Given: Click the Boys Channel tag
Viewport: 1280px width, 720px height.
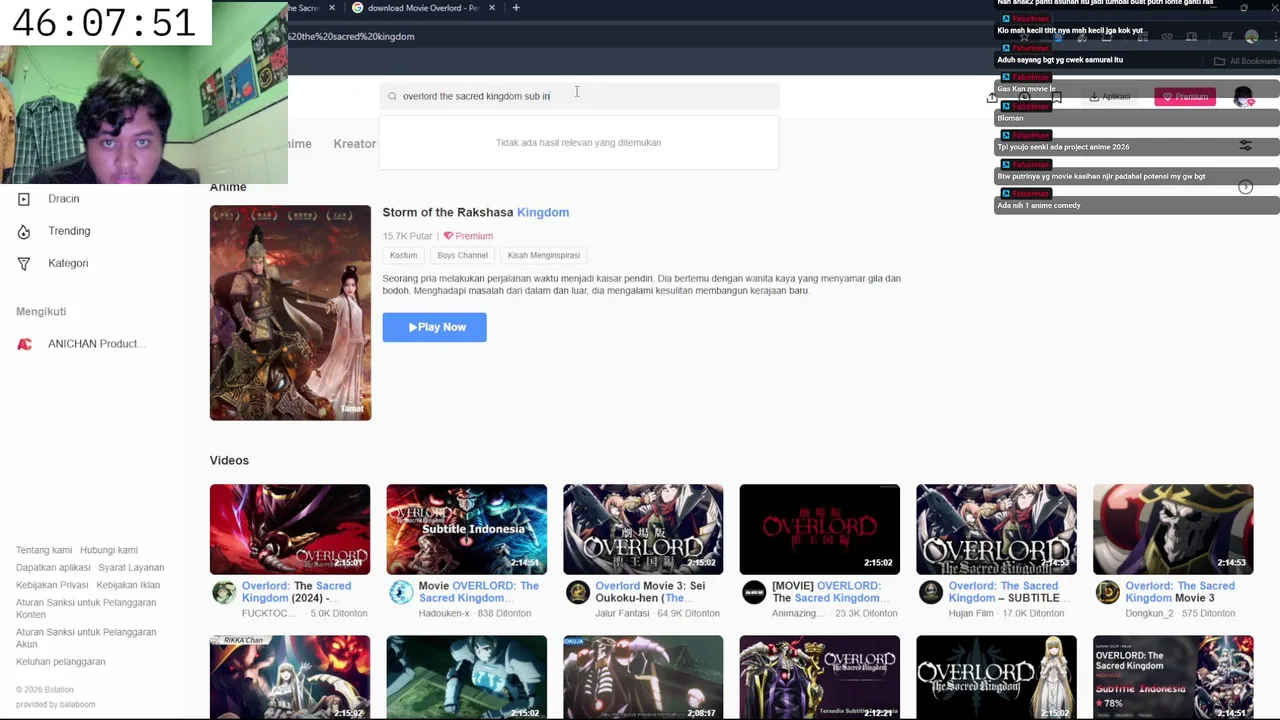Looking at the screenshot, I should click(462, 255).
